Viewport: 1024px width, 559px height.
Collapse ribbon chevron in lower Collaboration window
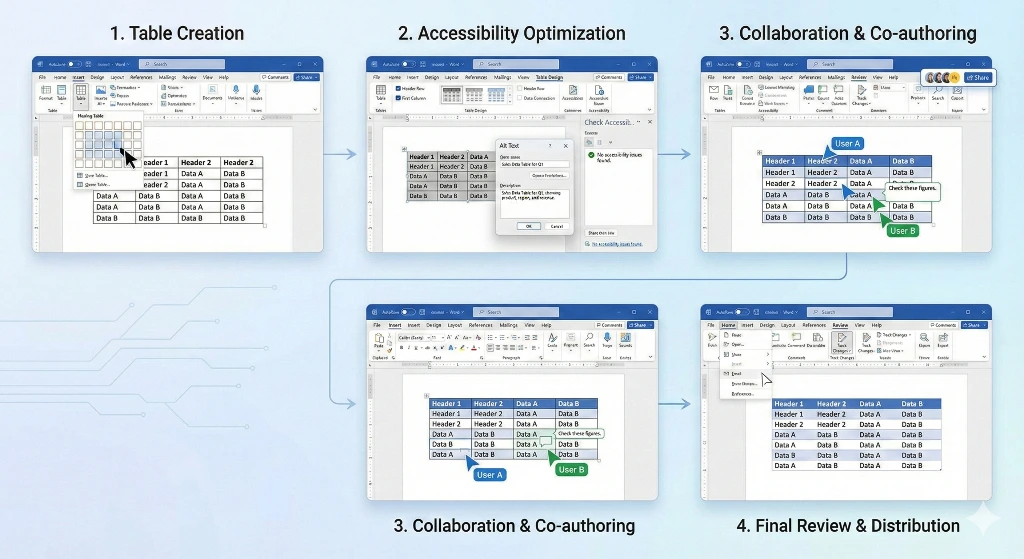650,357
